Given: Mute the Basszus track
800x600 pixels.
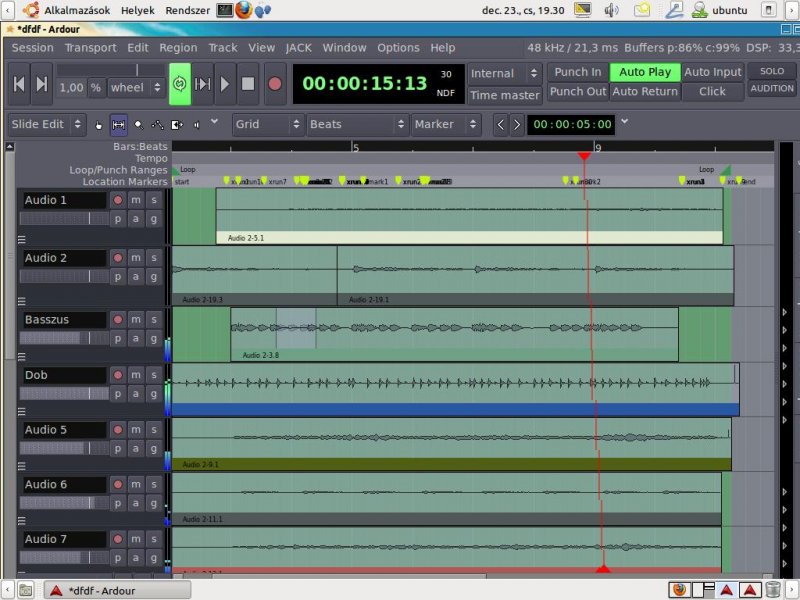Looking at the screenshot, I should 136,319.
